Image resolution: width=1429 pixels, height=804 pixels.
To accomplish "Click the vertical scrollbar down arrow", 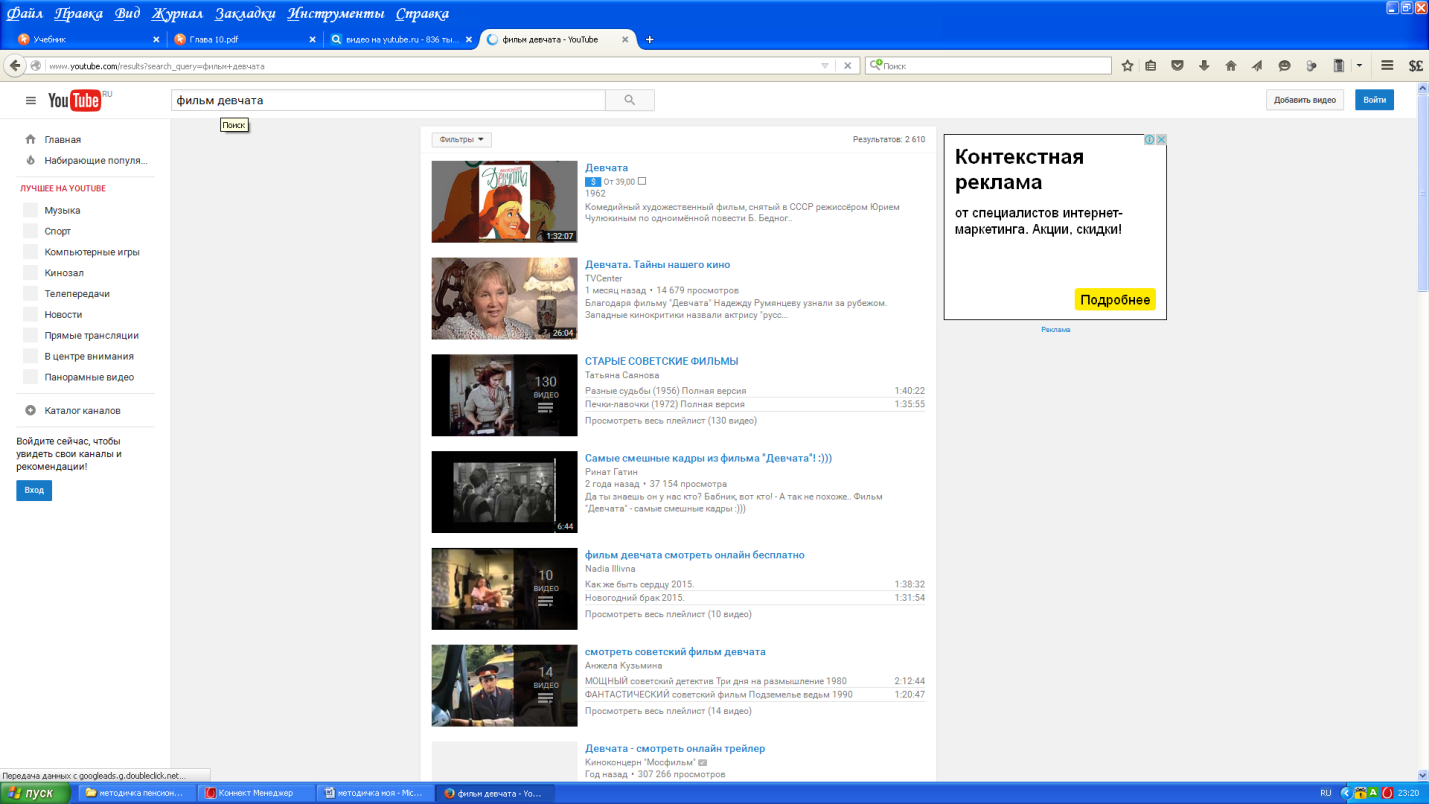I will point(1423,775).
